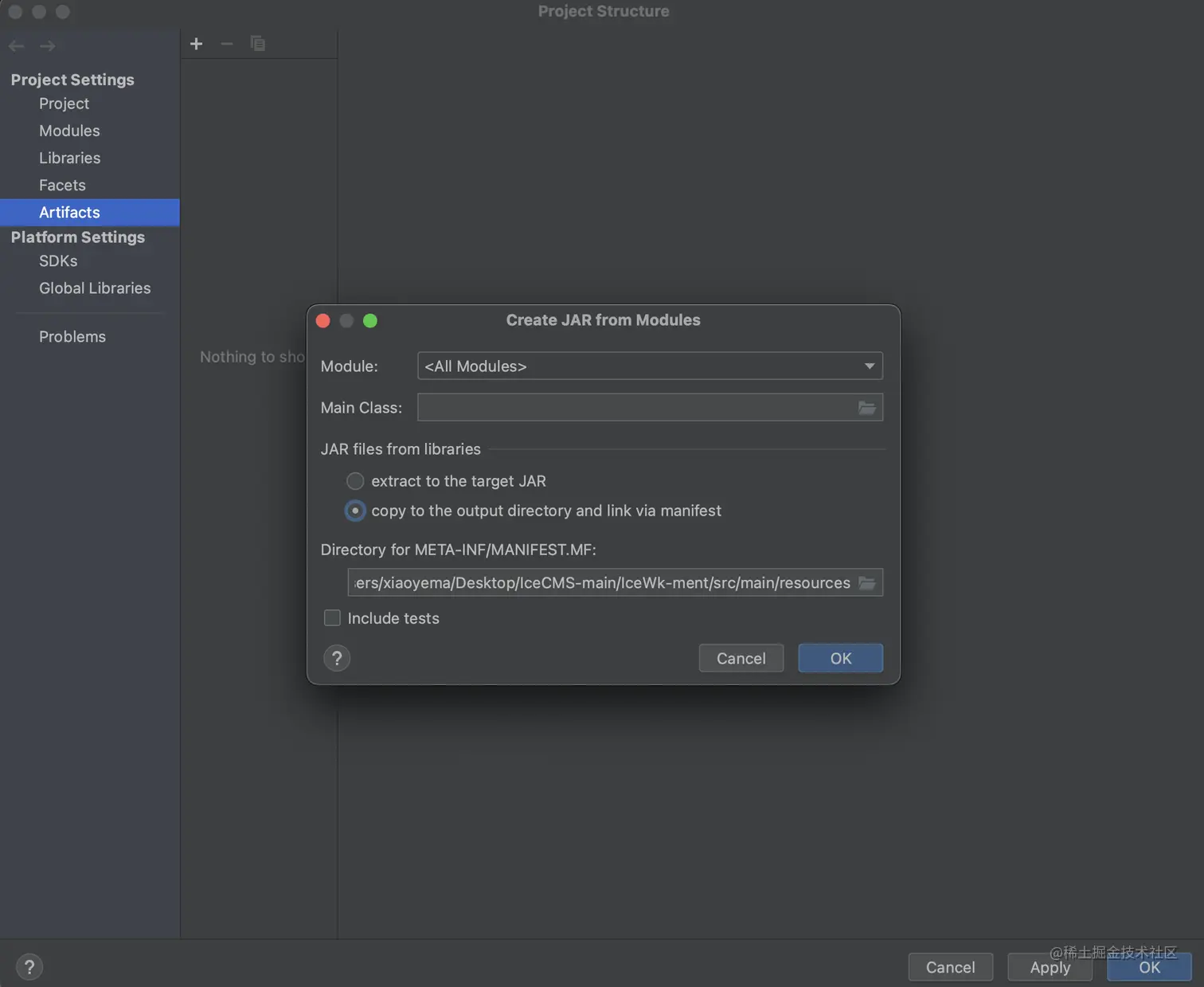
Task: Click the Apply button in Project Structure
Action: coord(1050,967)
